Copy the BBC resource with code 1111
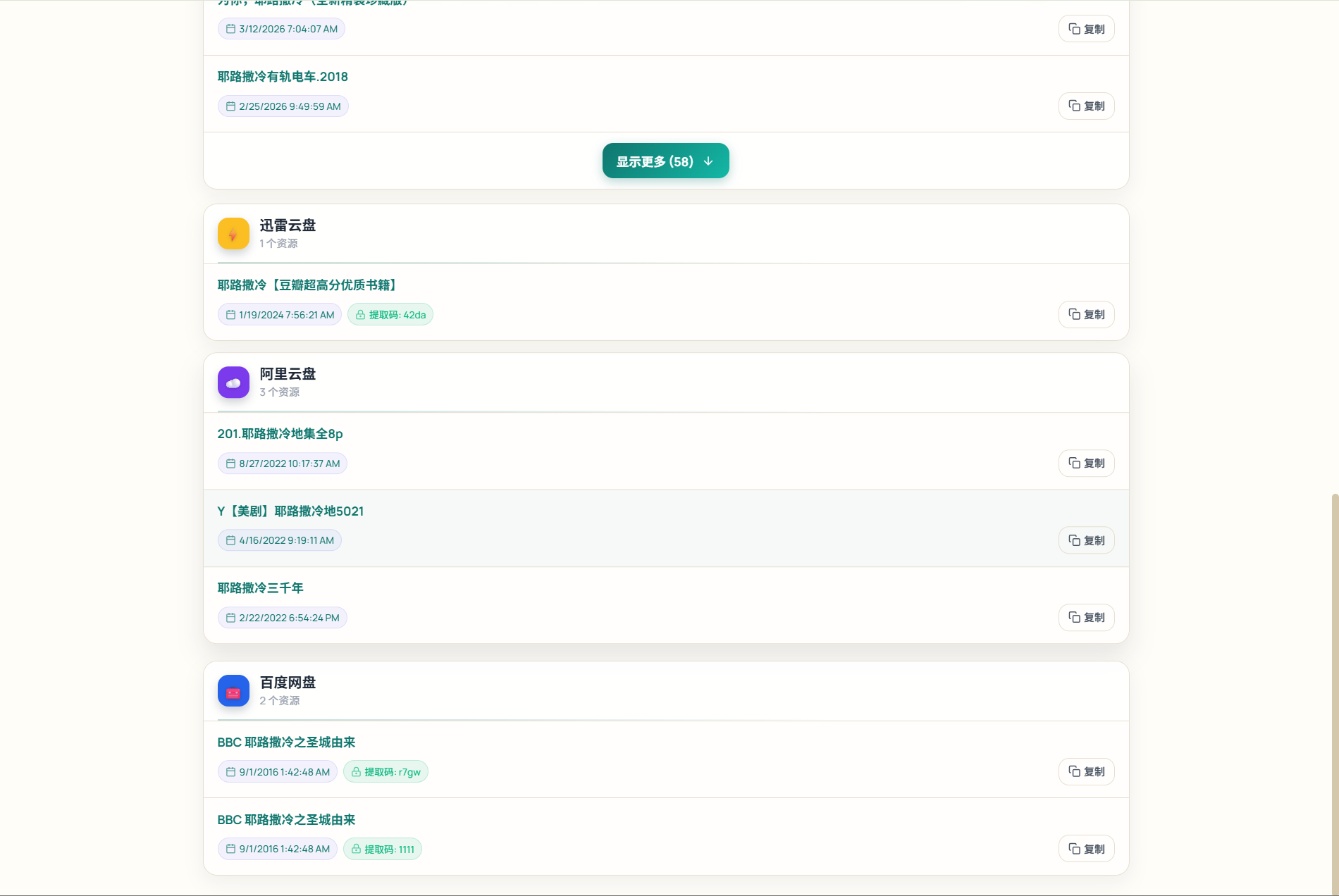Screen dimensions: 1339x896 coord(1086,850)
